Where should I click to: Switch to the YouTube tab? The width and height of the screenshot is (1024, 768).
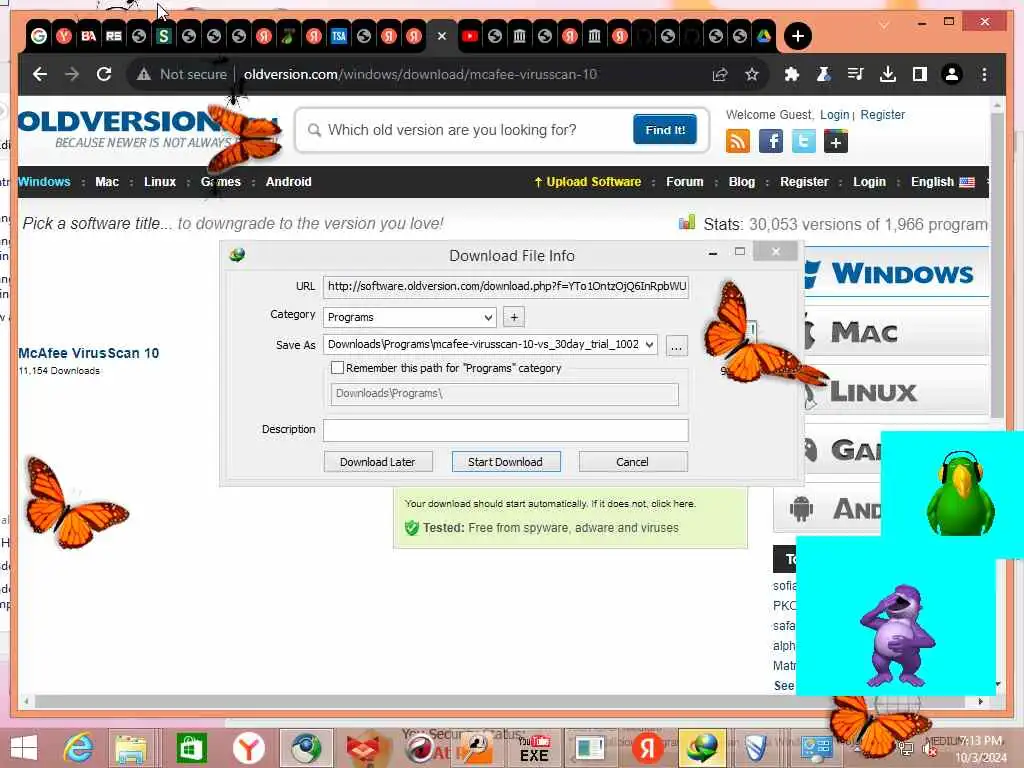coord(470,36)
